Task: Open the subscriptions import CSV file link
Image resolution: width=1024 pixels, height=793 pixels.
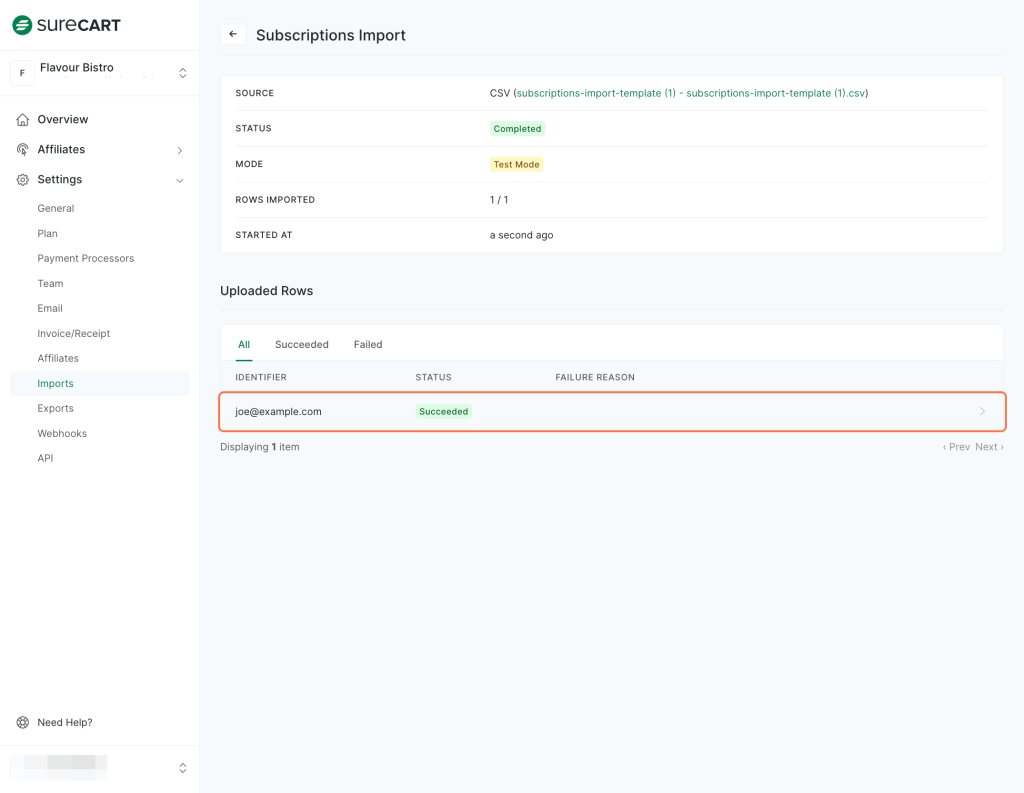Action: tap(690, 93)
